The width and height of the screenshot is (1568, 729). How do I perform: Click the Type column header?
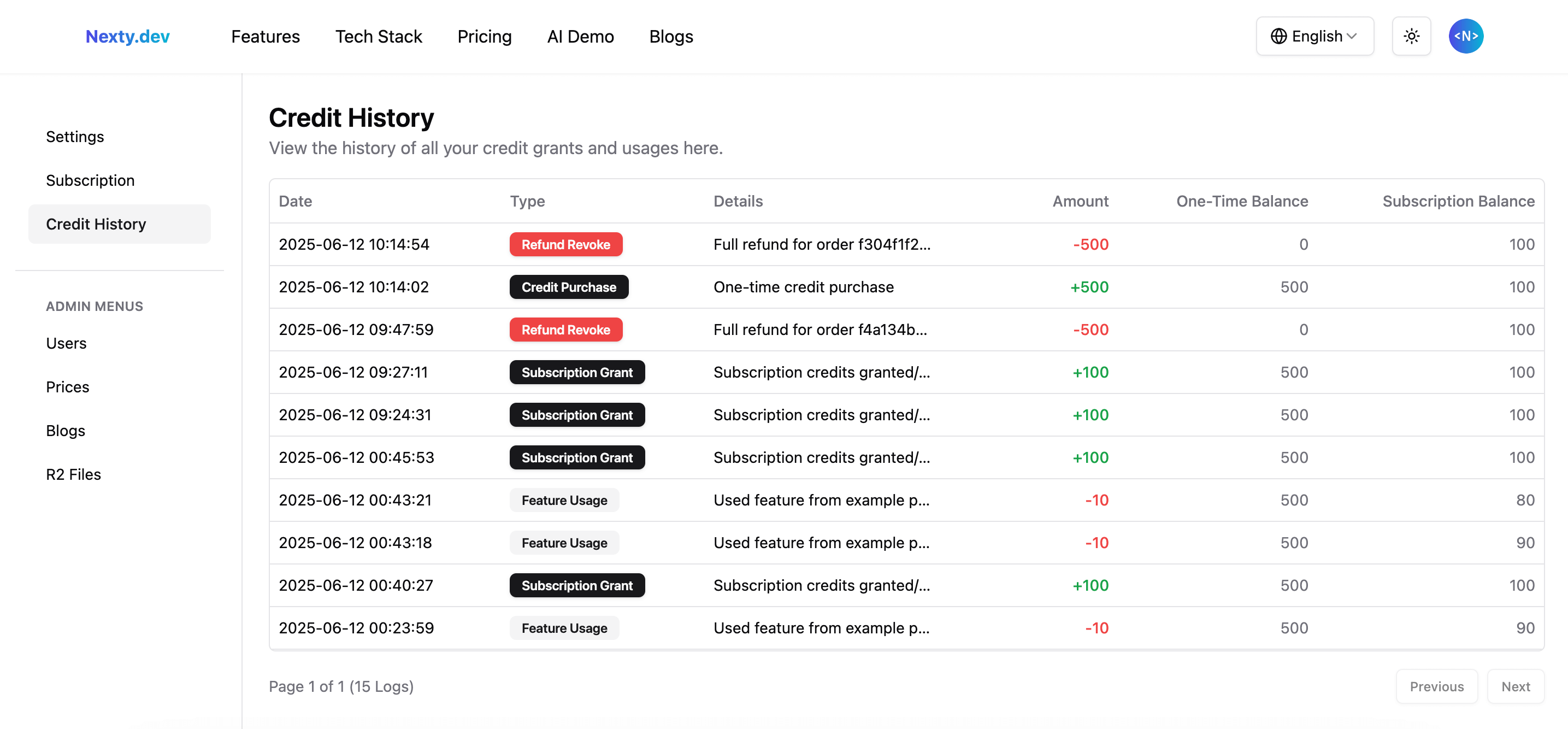527,202
